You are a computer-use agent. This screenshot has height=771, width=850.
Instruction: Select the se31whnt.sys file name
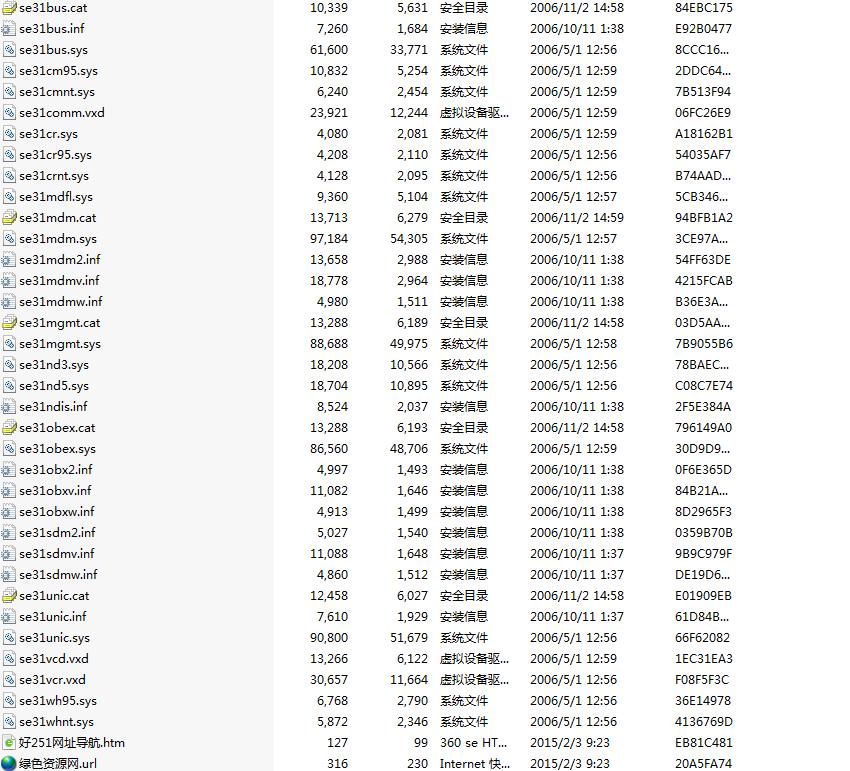pos(56,722)
